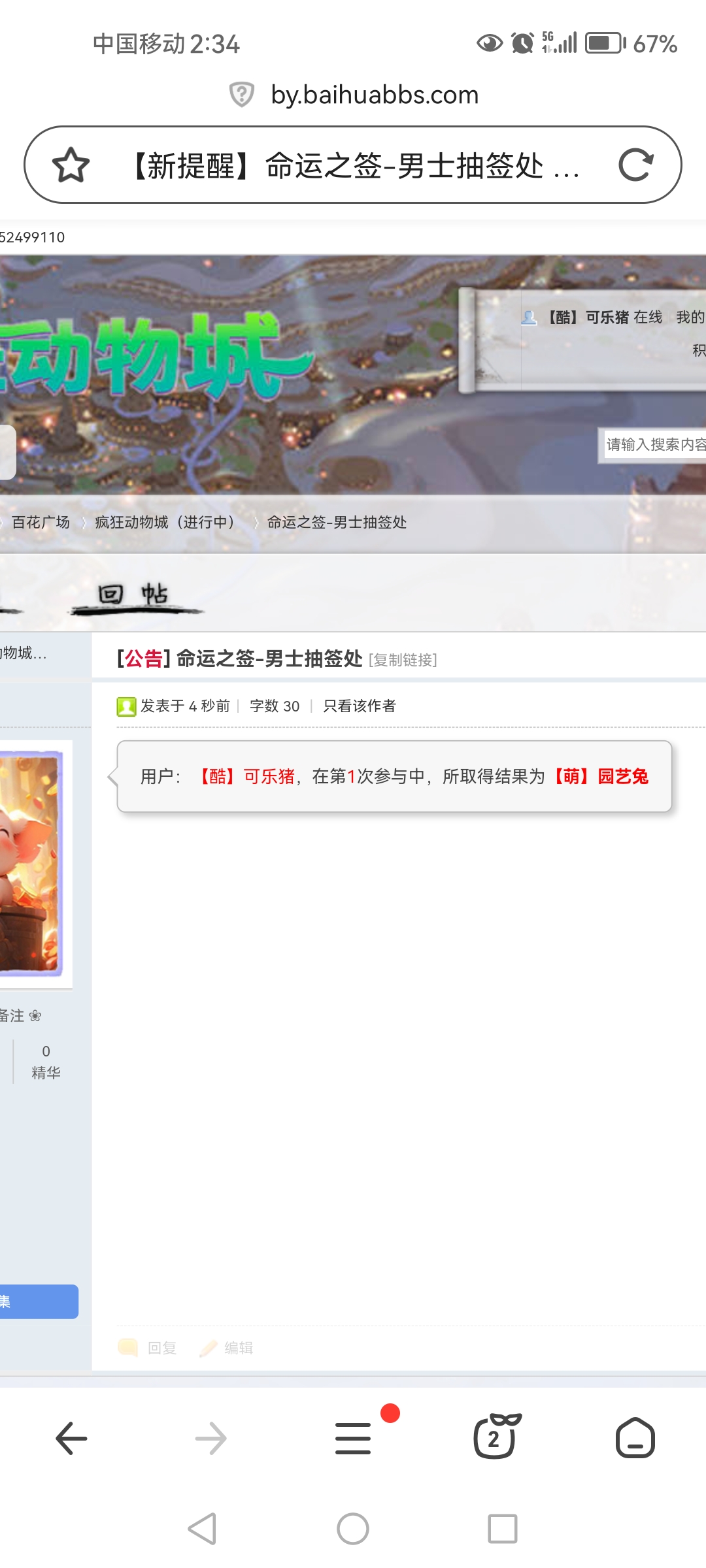This screenshot has height=1568, width=706.
Task: Tap the bookmark star icon
Action: tap(71, 165)
